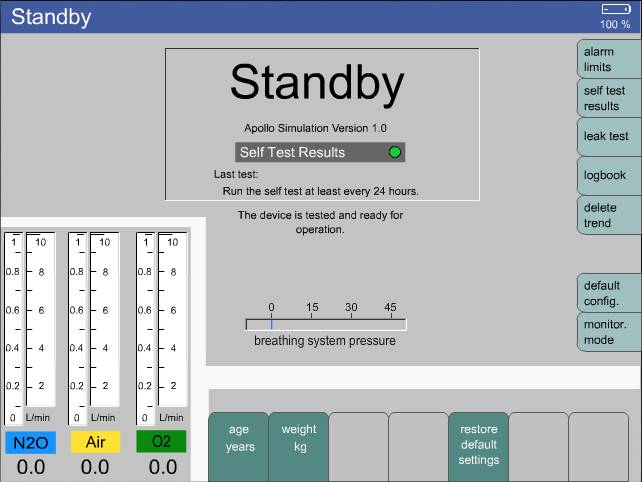Click the breathing system pressure gauge
The width and height of the screenshot is (642, 482).
pos(326,324)
